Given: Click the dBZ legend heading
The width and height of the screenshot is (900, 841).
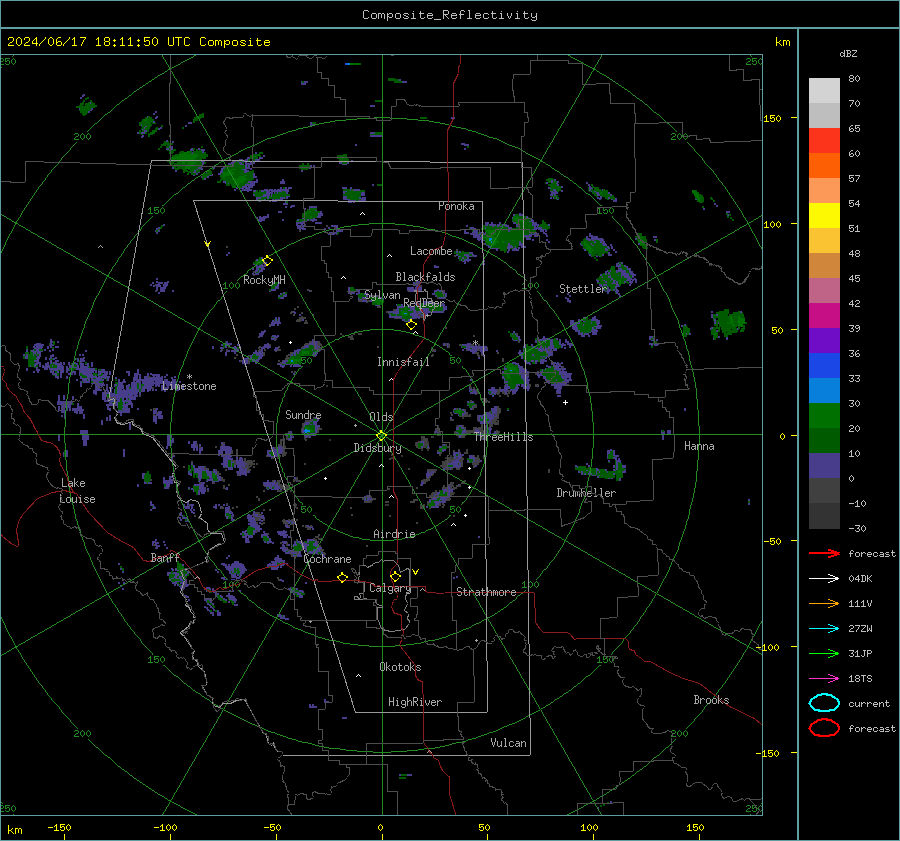Looking at the screenshot, I should click(x=848, y=53).
